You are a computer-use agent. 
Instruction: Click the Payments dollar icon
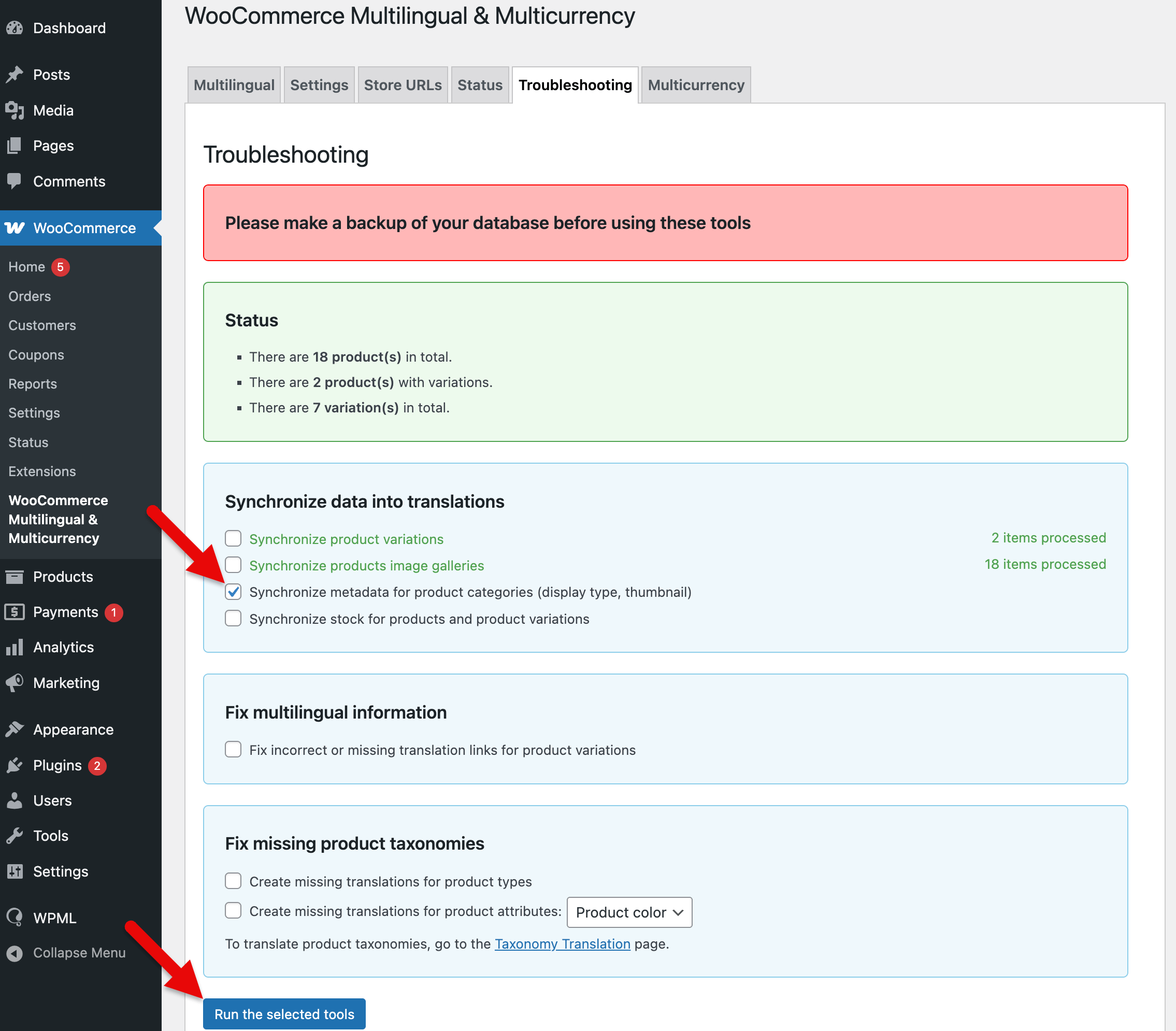(15, 611)
